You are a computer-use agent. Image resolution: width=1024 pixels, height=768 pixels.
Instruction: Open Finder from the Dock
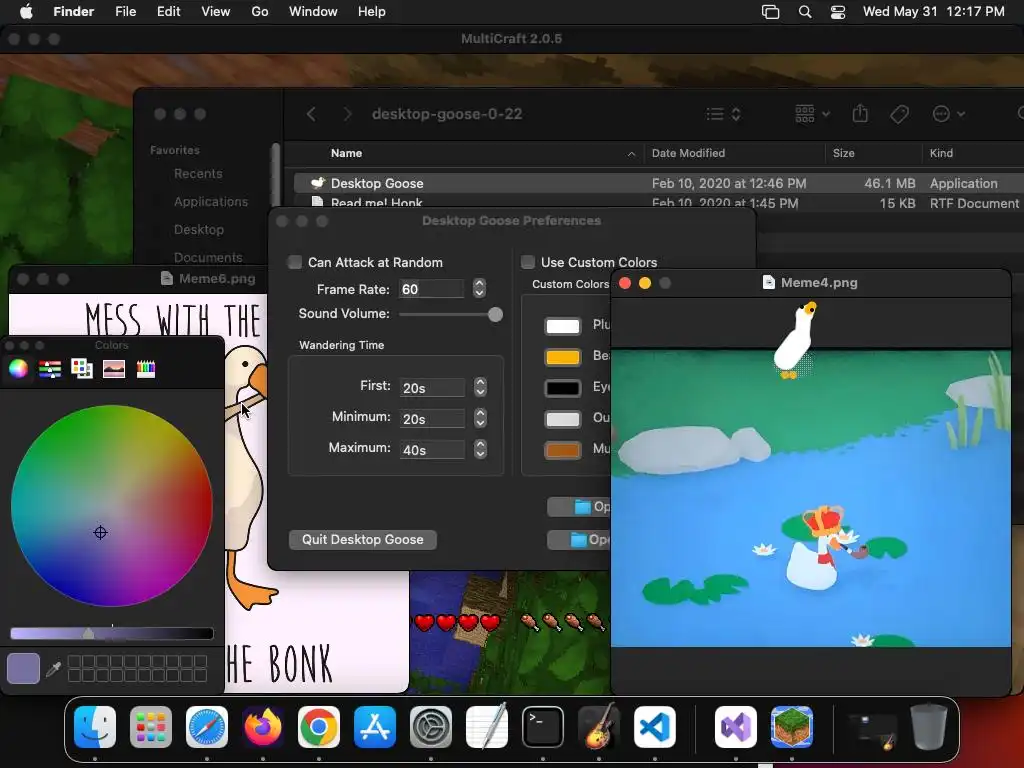[x=95, y=727]
